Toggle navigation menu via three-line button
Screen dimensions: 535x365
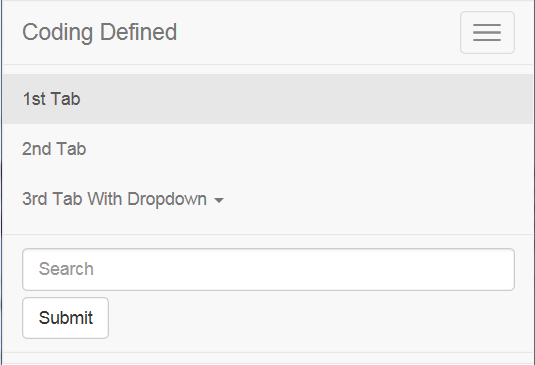pos(487,32)
